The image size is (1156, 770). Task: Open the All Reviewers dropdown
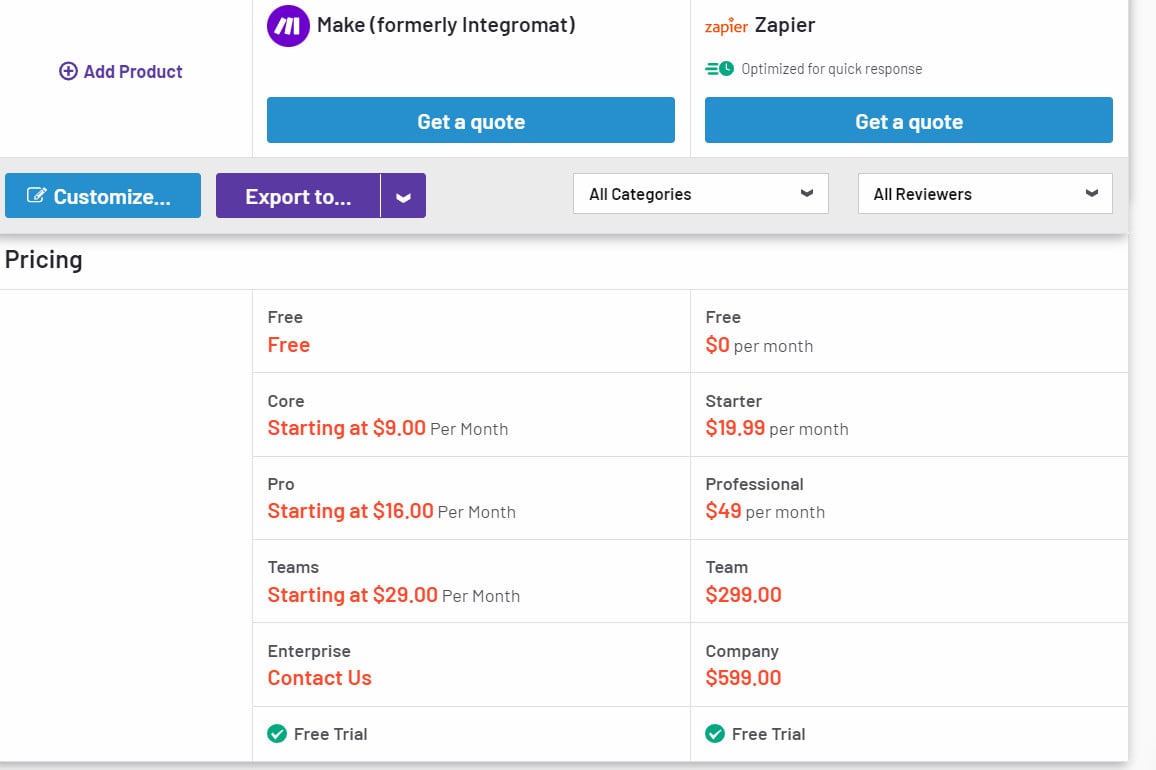click(985, 194)
